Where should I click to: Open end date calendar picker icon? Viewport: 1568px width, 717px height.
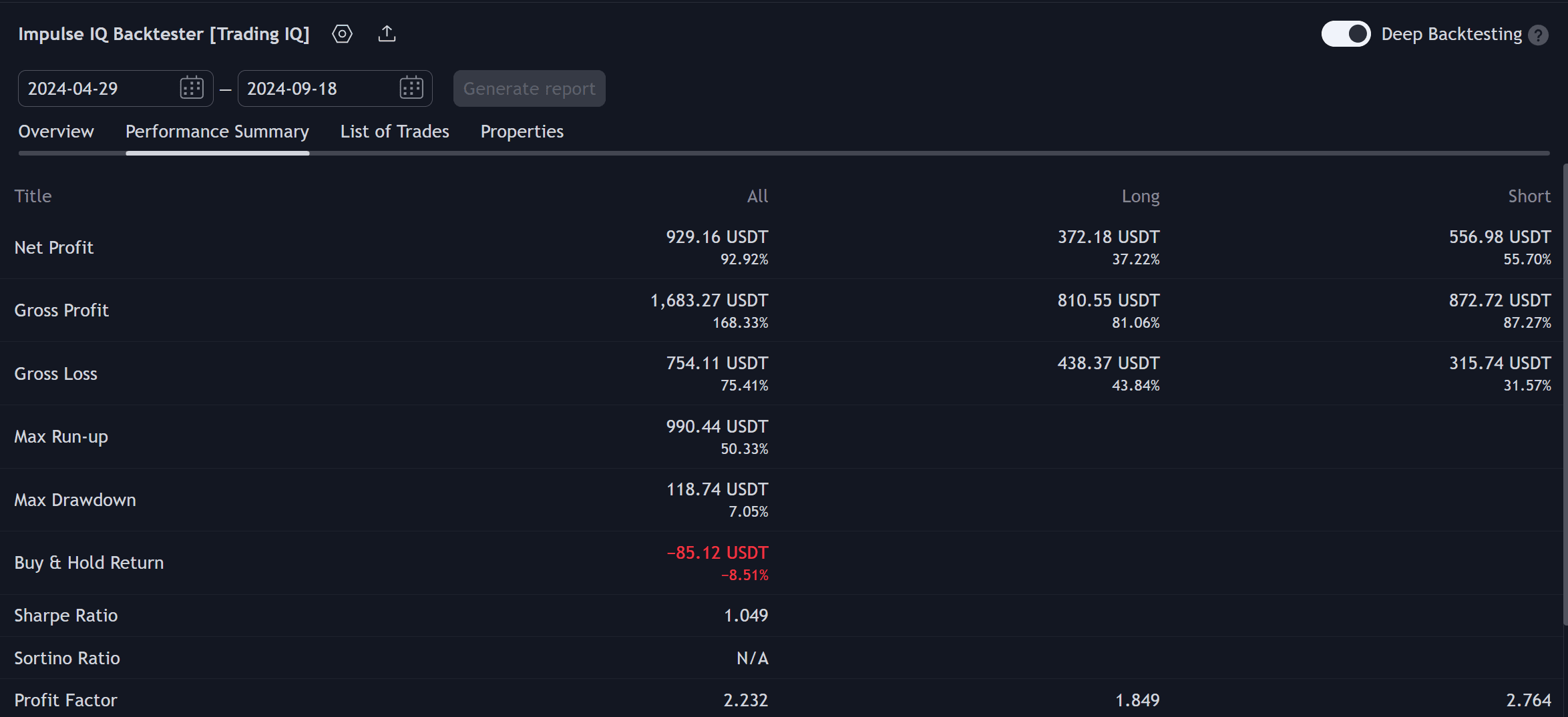(411, 87)
